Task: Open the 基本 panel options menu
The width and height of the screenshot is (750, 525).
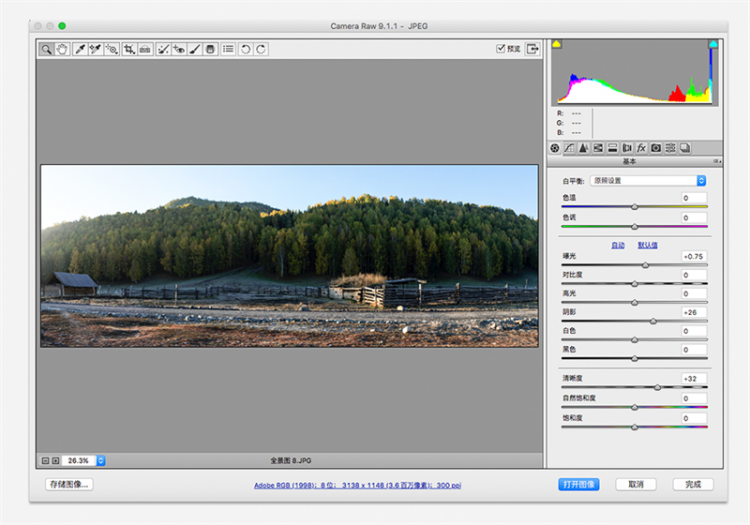Action: [715, 161]
